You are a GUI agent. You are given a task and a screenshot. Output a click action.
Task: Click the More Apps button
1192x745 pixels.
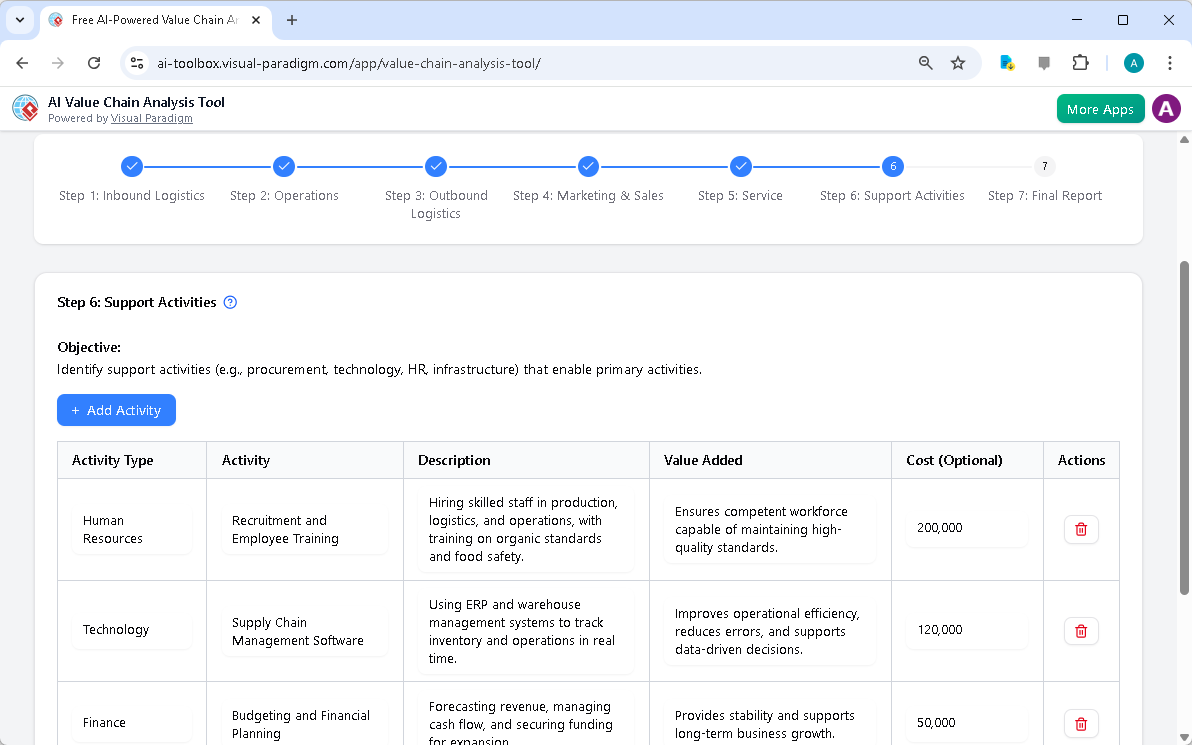point(1100,108)
